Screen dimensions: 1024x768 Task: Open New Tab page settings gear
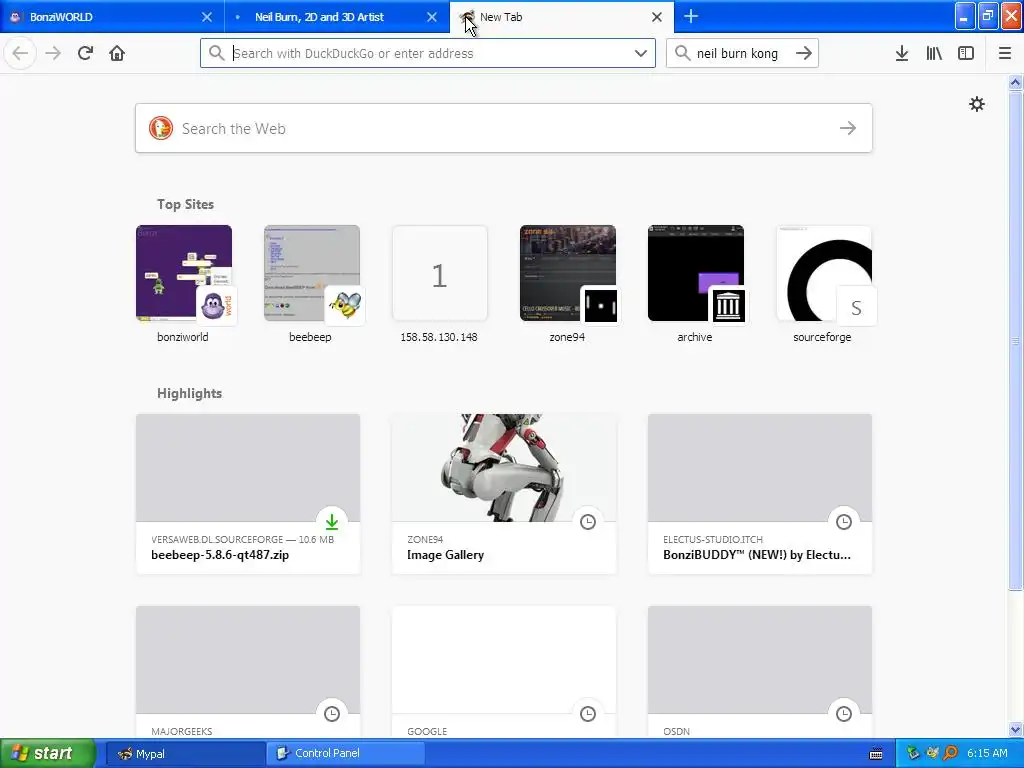click(976, 104)
